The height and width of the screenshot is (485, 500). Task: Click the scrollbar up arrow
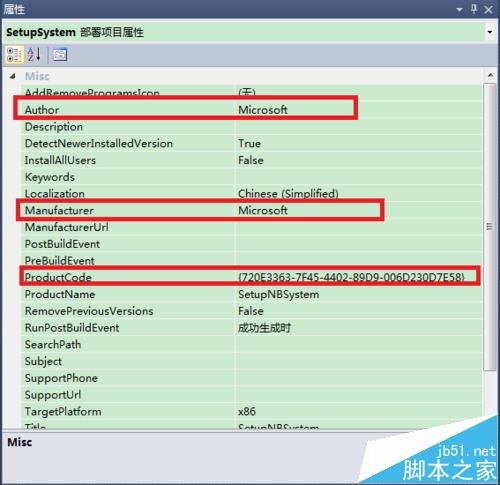point(490,75)
